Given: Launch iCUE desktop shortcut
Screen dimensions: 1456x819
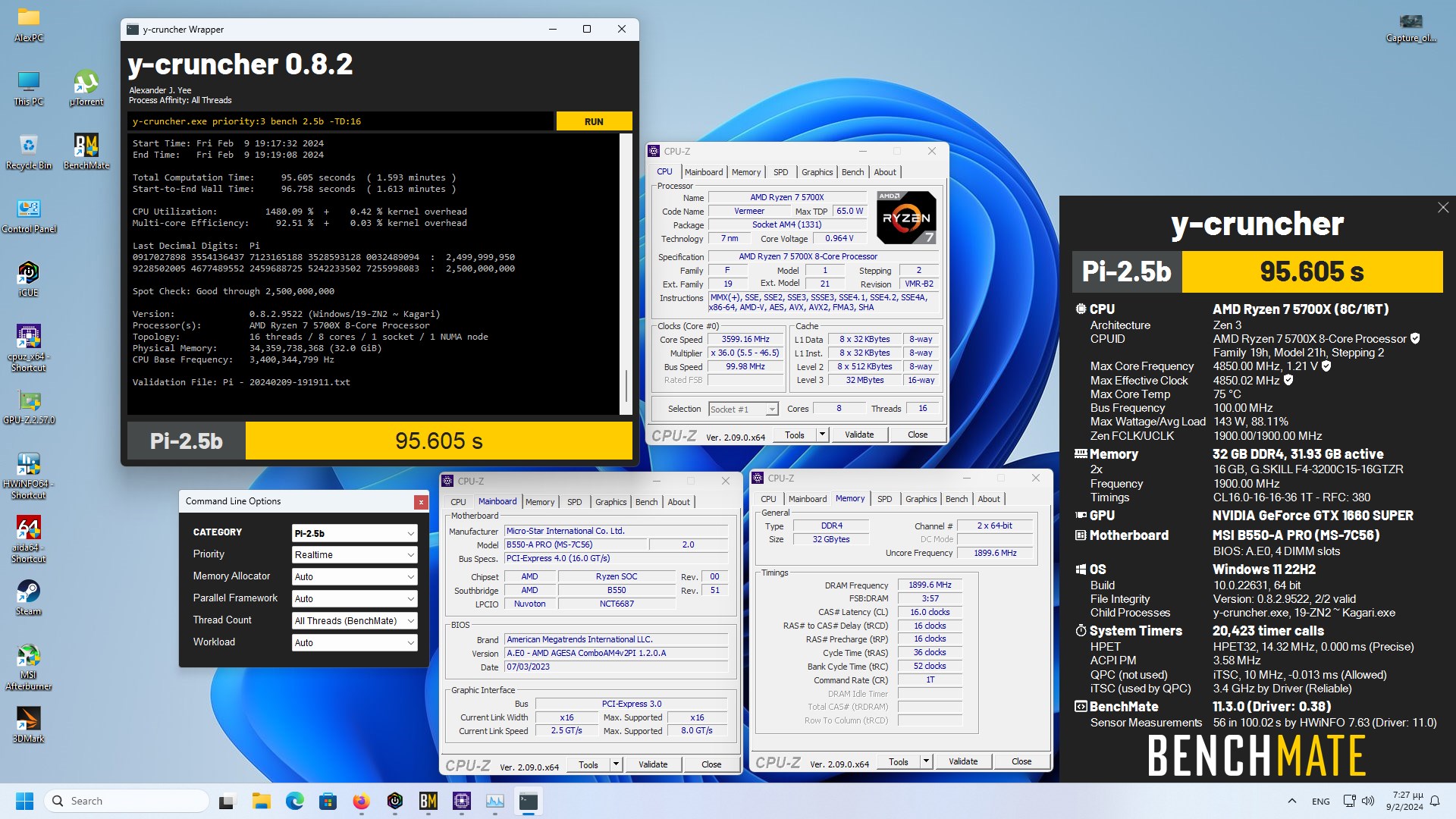Looking at the screenshot, I should tap(29, 279).
